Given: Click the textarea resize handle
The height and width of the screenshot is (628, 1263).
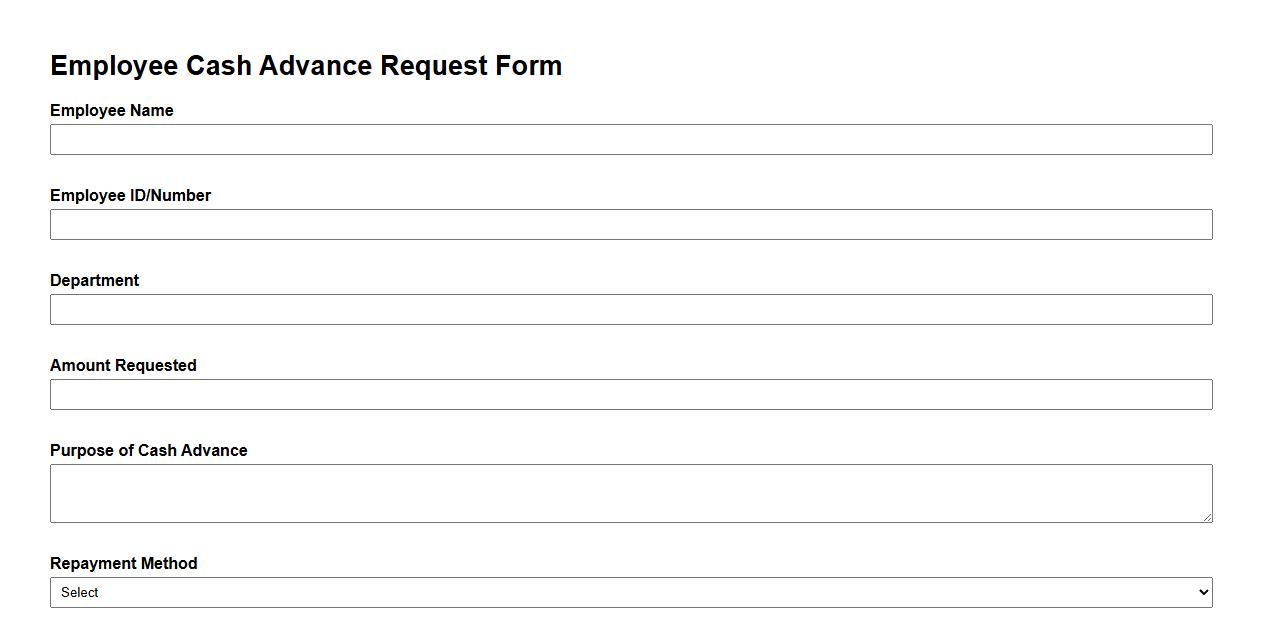Looking at the screenshot, I should 1207,518.
